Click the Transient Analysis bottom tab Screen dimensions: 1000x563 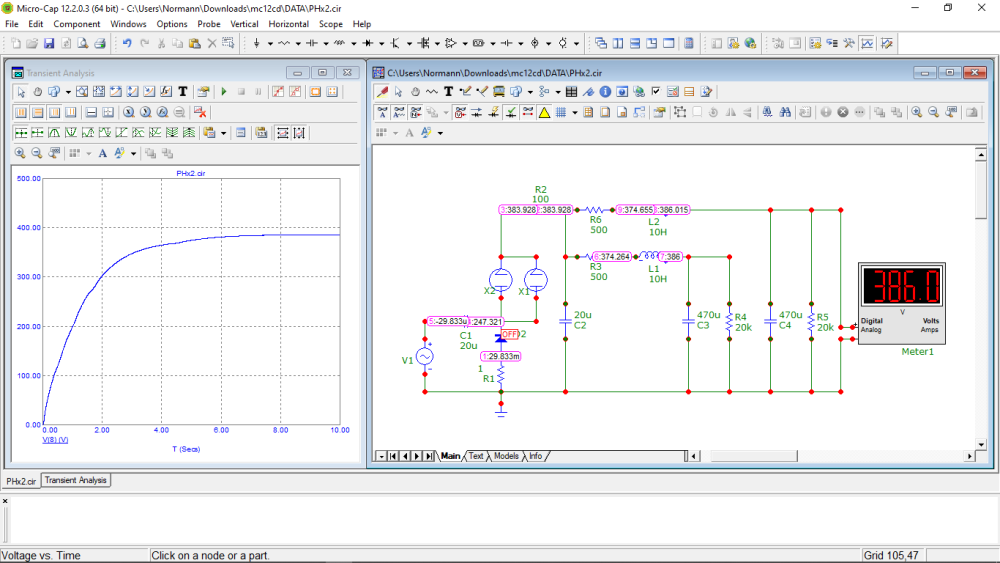point(77,480)
